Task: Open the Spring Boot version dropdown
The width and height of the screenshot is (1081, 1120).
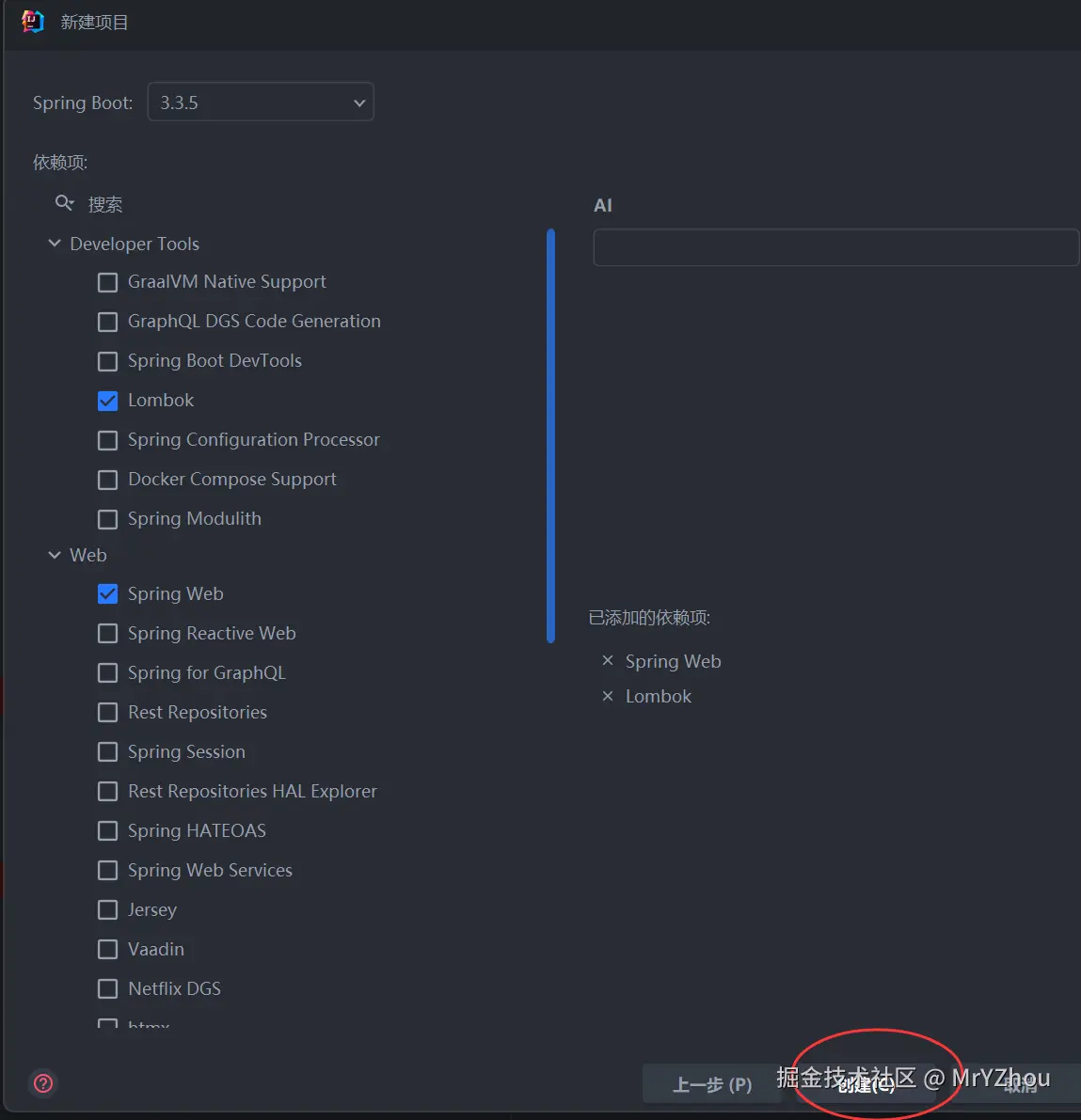Action: coord(261,103)
